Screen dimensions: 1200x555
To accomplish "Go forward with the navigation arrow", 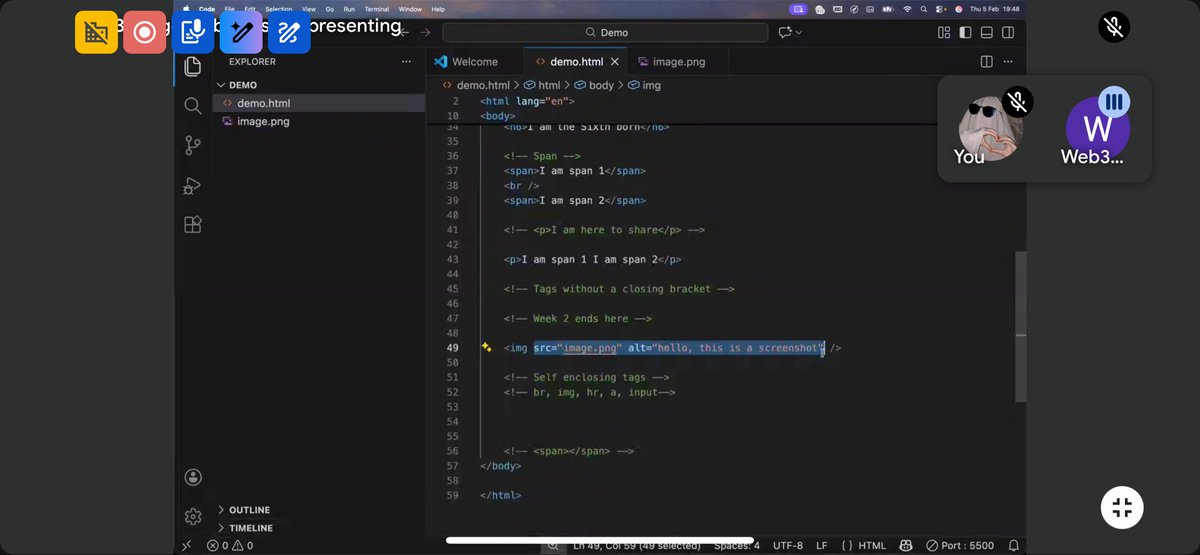I will 424,32.
